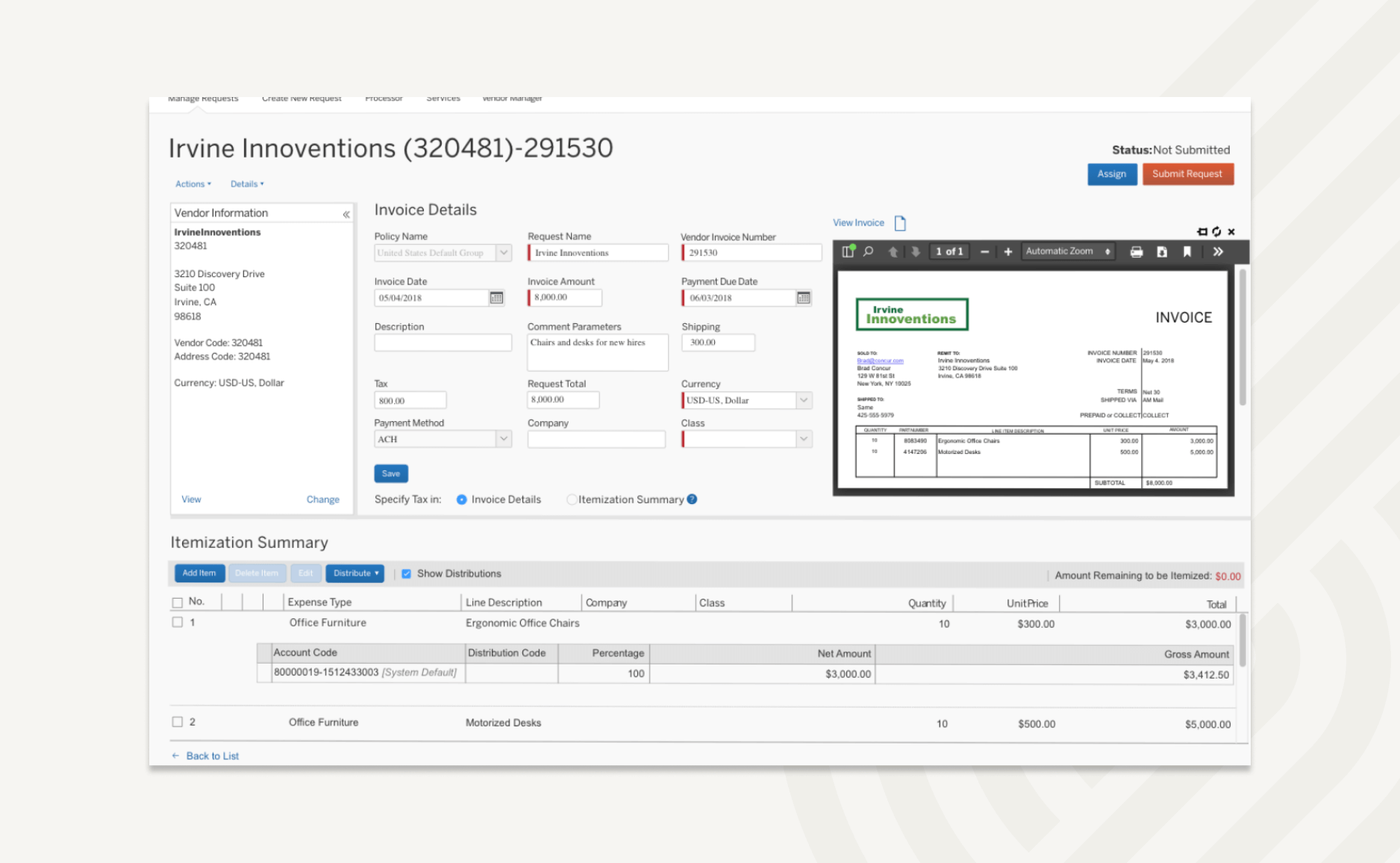This screenshot has height=863, width=1400.
Task: Open the Services tab
Action: pos(443,99)
